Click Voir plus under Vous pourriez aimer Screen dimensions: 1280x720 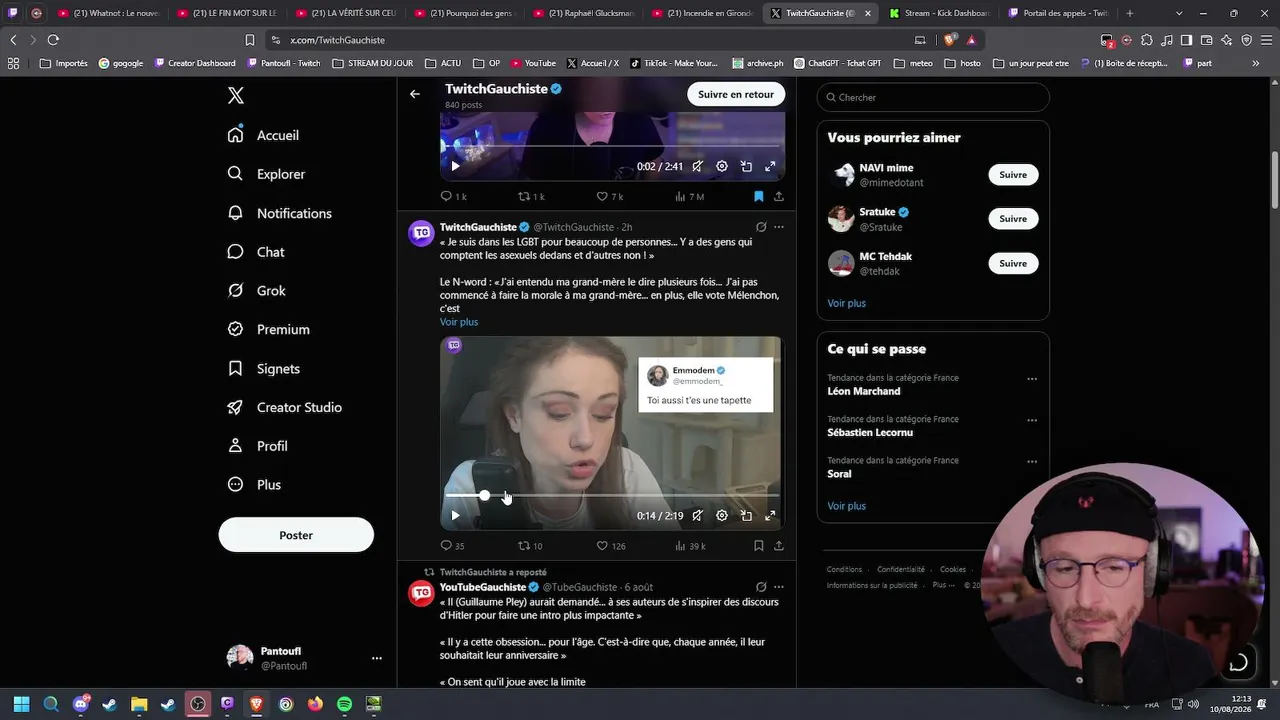click(847, 303)
